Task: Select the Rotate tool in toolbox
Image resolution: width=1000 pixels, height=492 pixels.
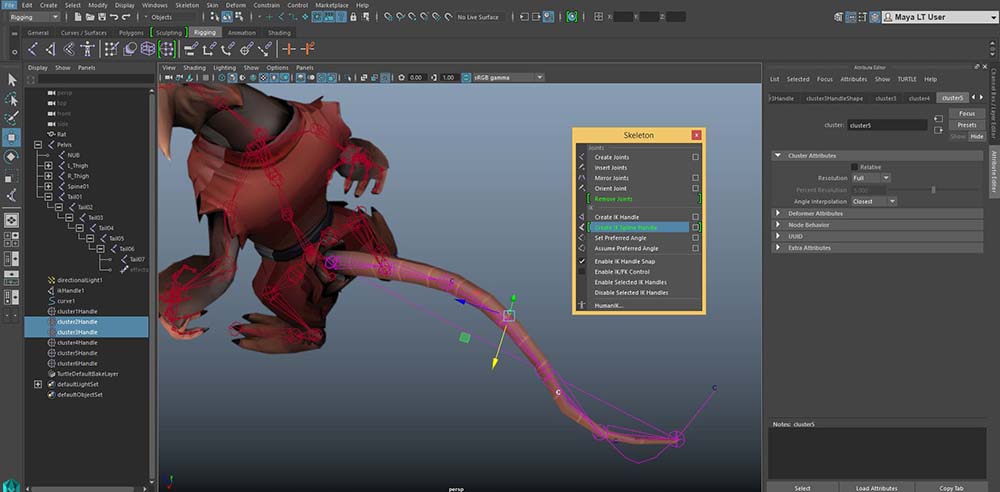Action: tap(12, 156)
